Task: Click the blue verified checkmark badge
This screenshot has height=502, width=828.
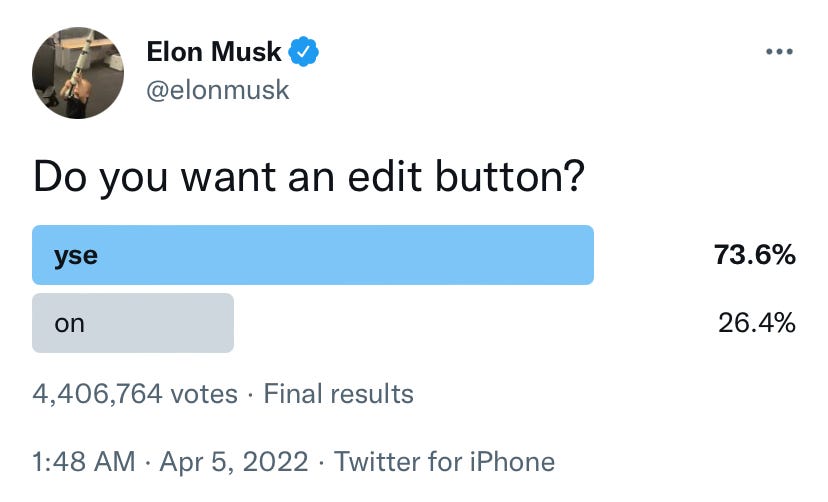Action: pos(303,52)
